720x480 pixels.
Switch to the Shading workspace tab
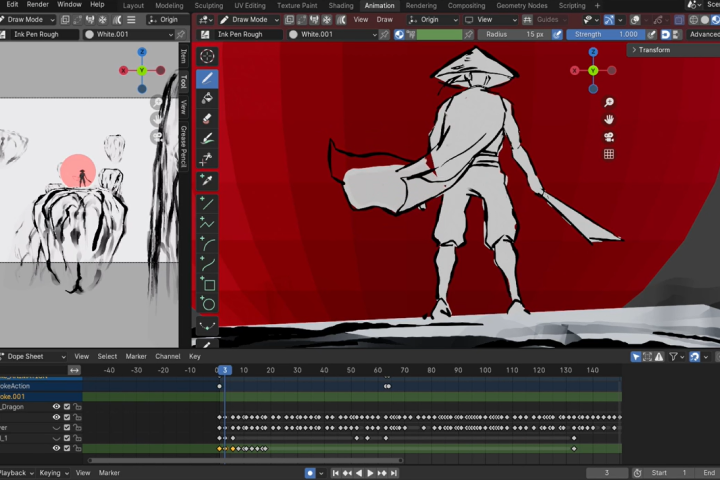pos(341,6)
